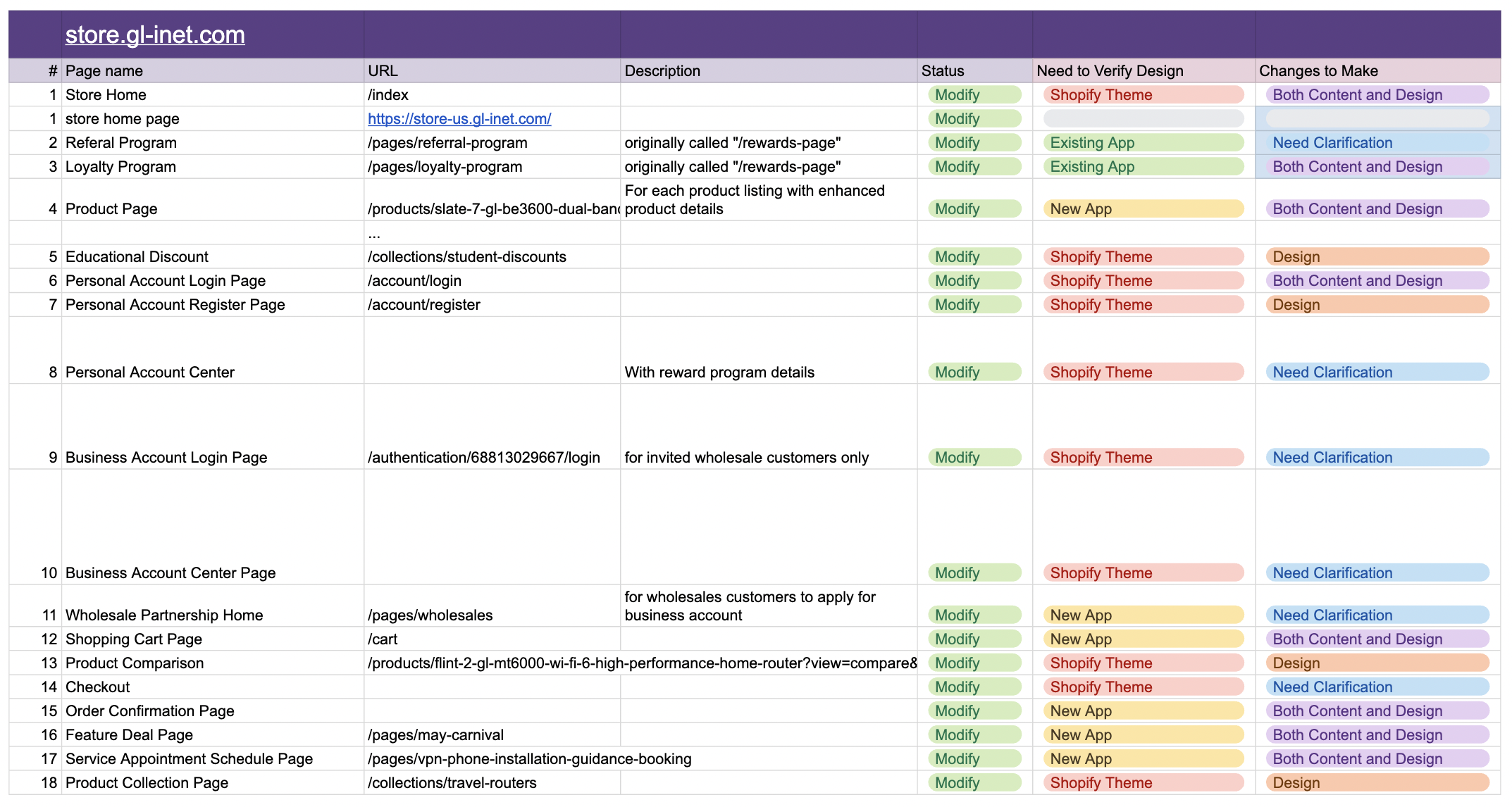Screen dimensions: 1512x807
Task: Open Modify status dropdown for Checkout row
Action: point(974,687)
